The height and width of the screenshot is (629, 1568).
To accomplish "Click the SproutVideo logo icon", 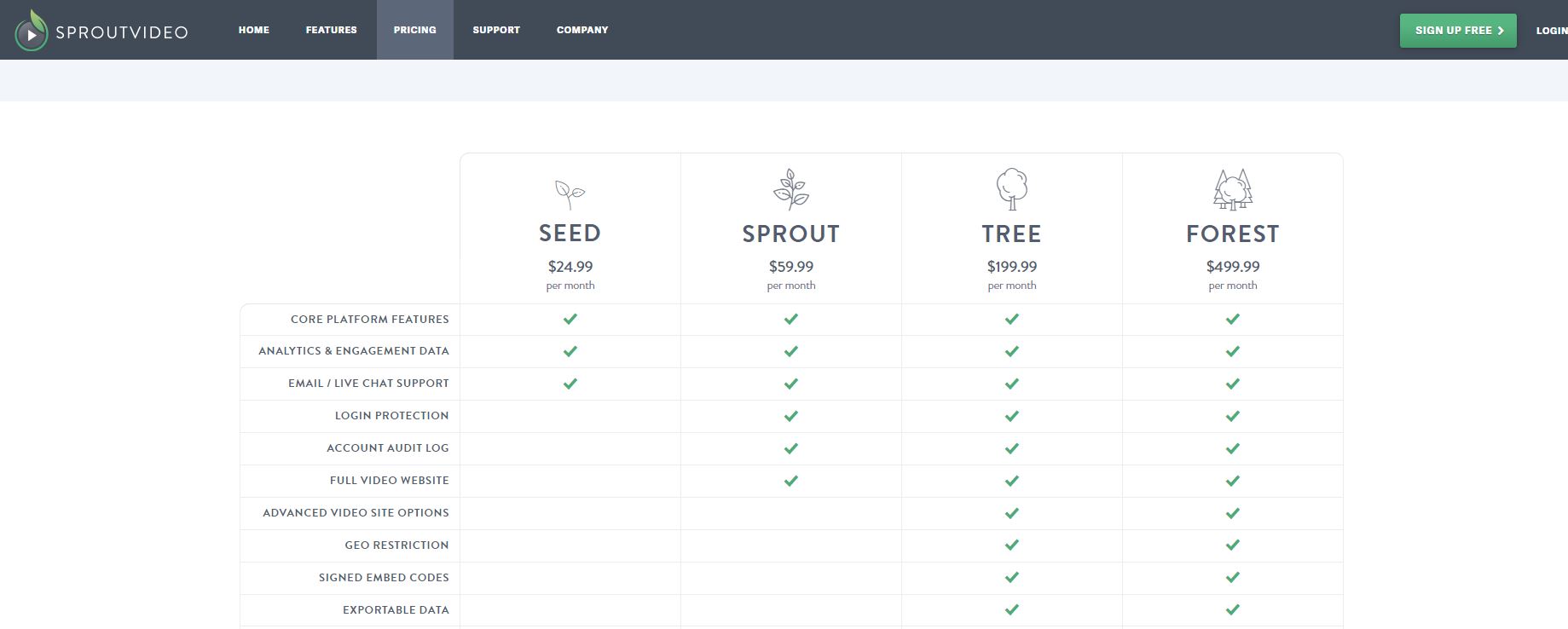I will [x=32, y=31].
